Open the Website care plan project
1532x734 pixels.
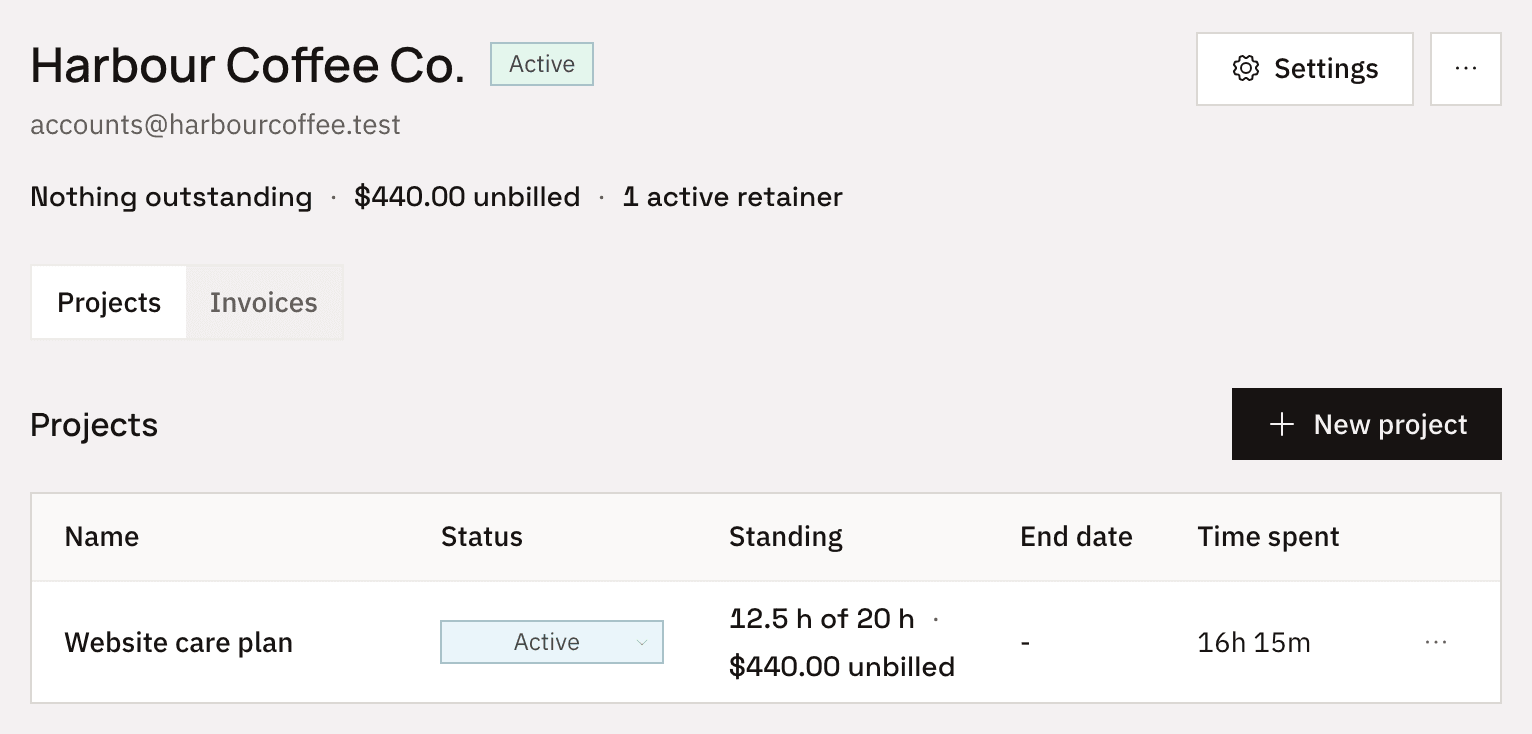pyautogui.click(x=179, y=642)
